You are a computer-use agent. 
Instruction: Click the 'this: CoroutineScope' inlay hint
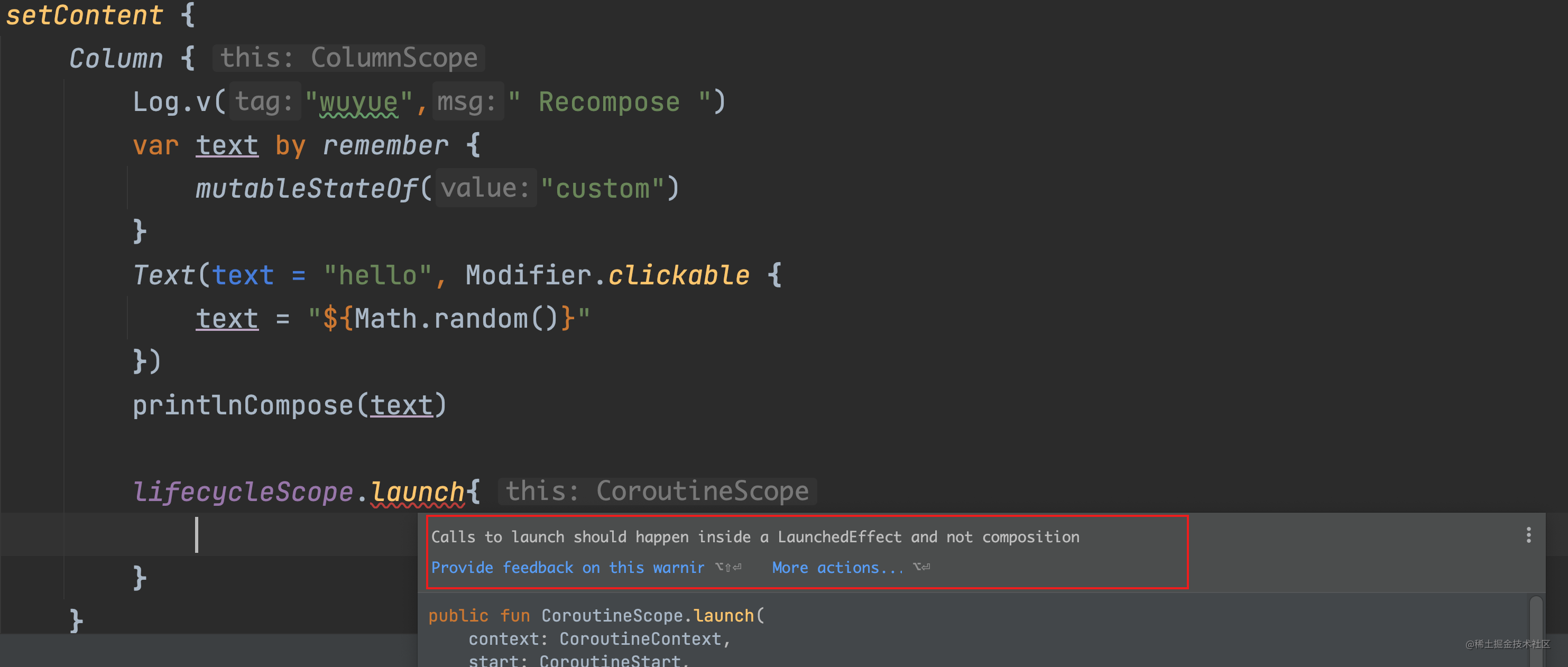tap(658, 491)
